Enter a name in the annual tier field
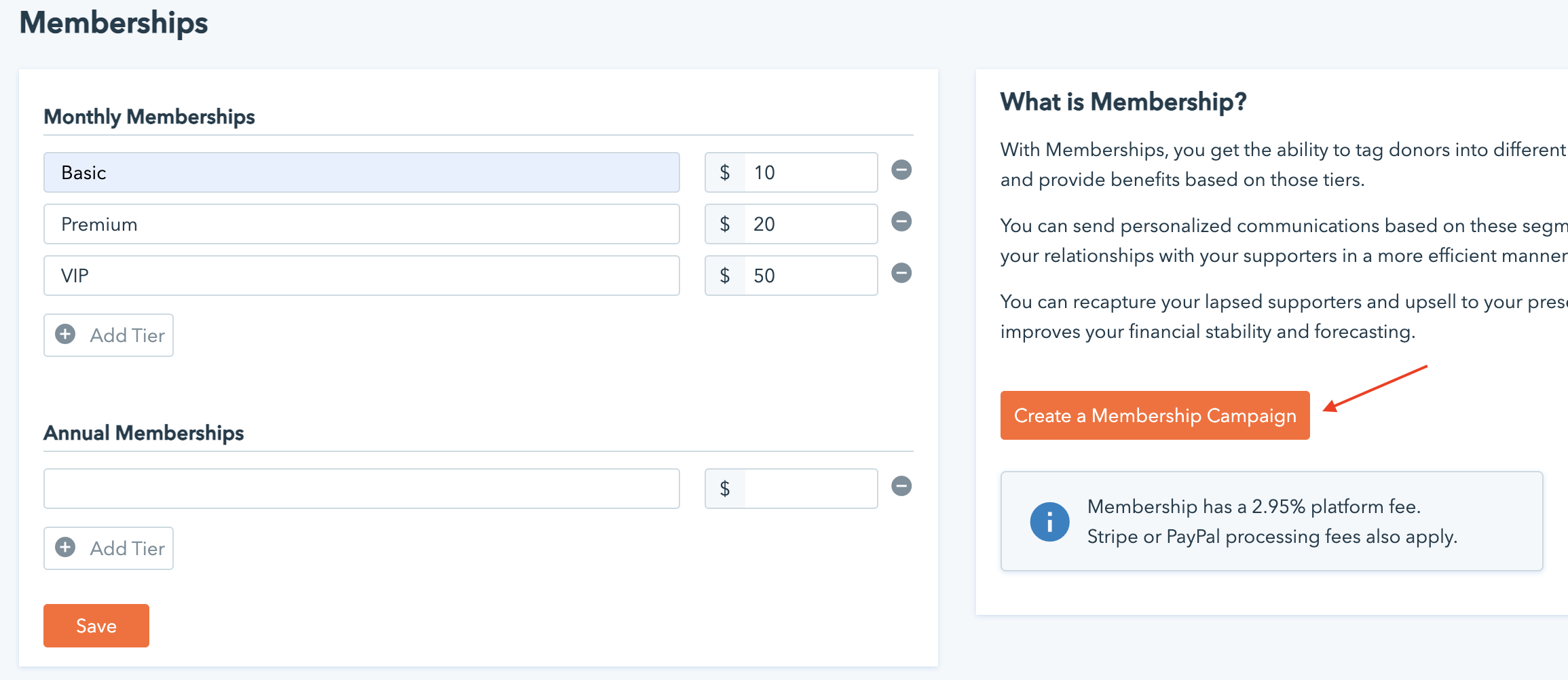 point(361,489)
